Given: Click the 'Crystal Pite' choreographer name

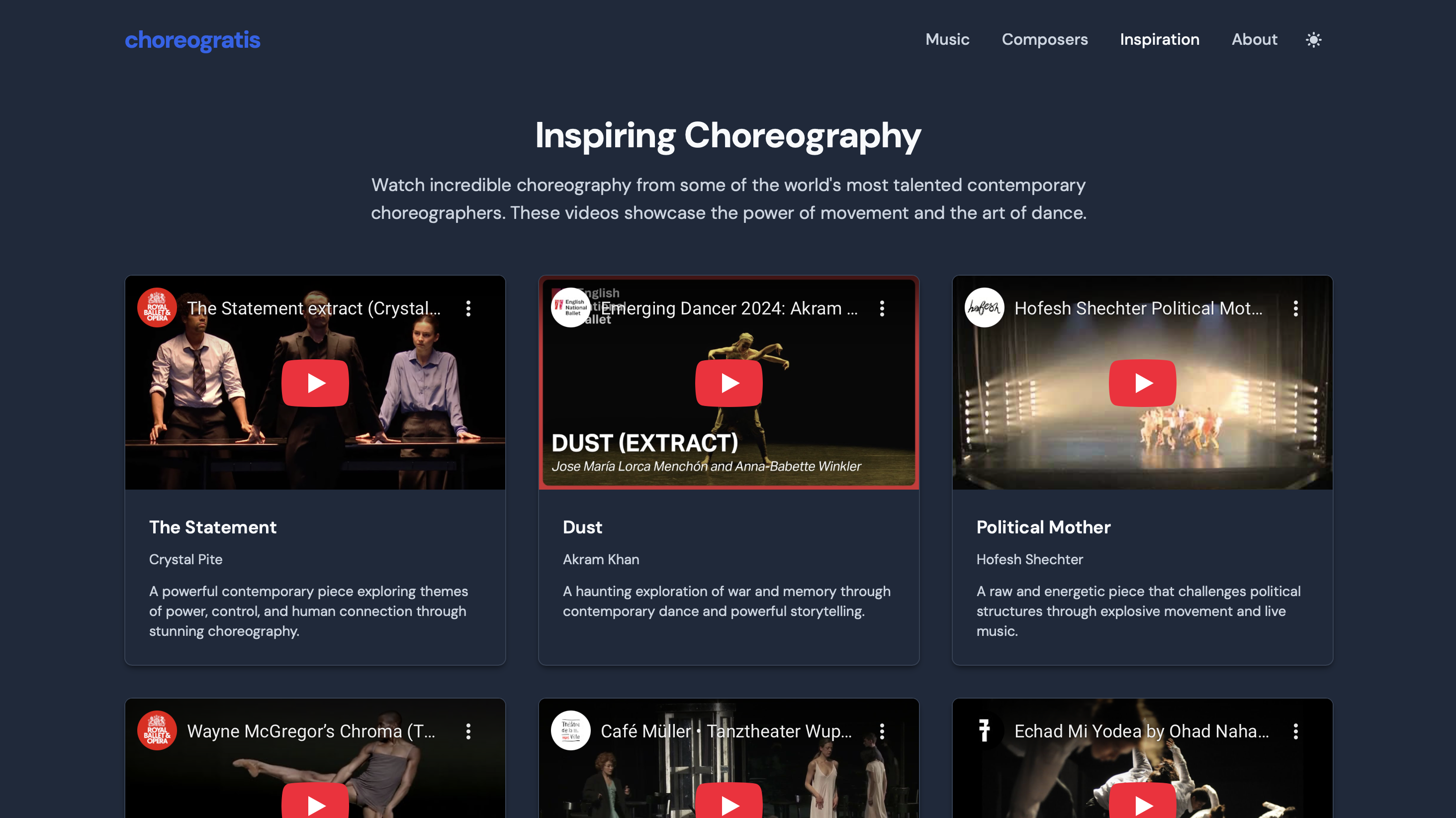Looking at the screenshot, I should tap(185, 559).
